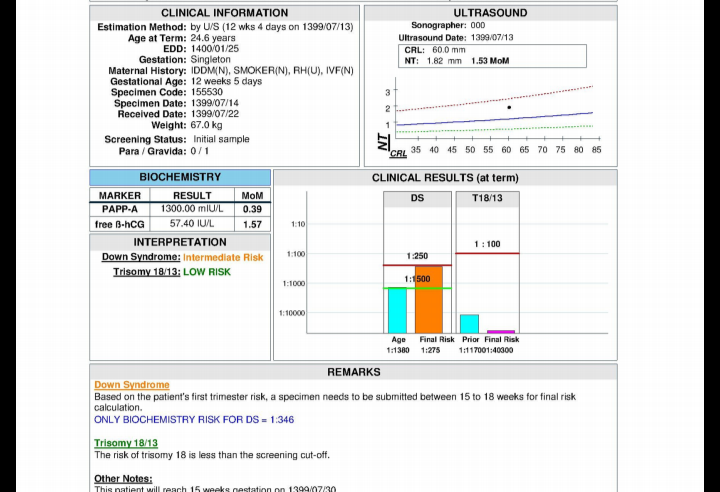Viewport: 720px width, 492px height.
Task: Open the Down Syndrome heading in Remarks
Action: [132, 385]
